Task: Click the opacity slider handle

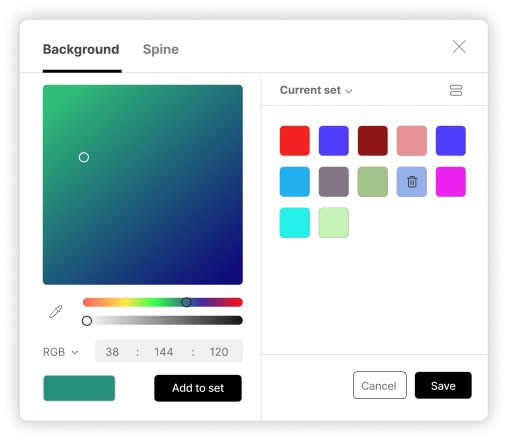Action: [87, 321]
